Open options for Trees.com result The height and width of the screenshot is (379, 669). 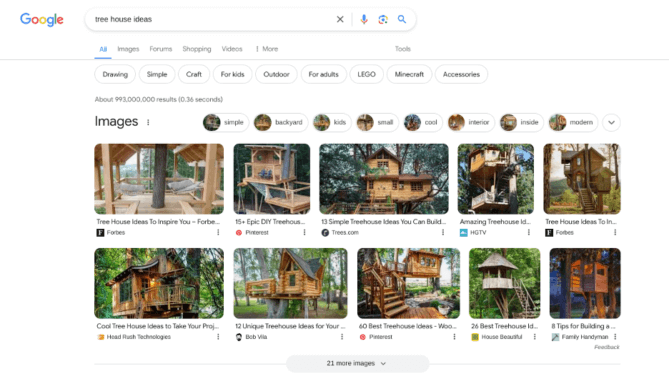click(443, 232)
